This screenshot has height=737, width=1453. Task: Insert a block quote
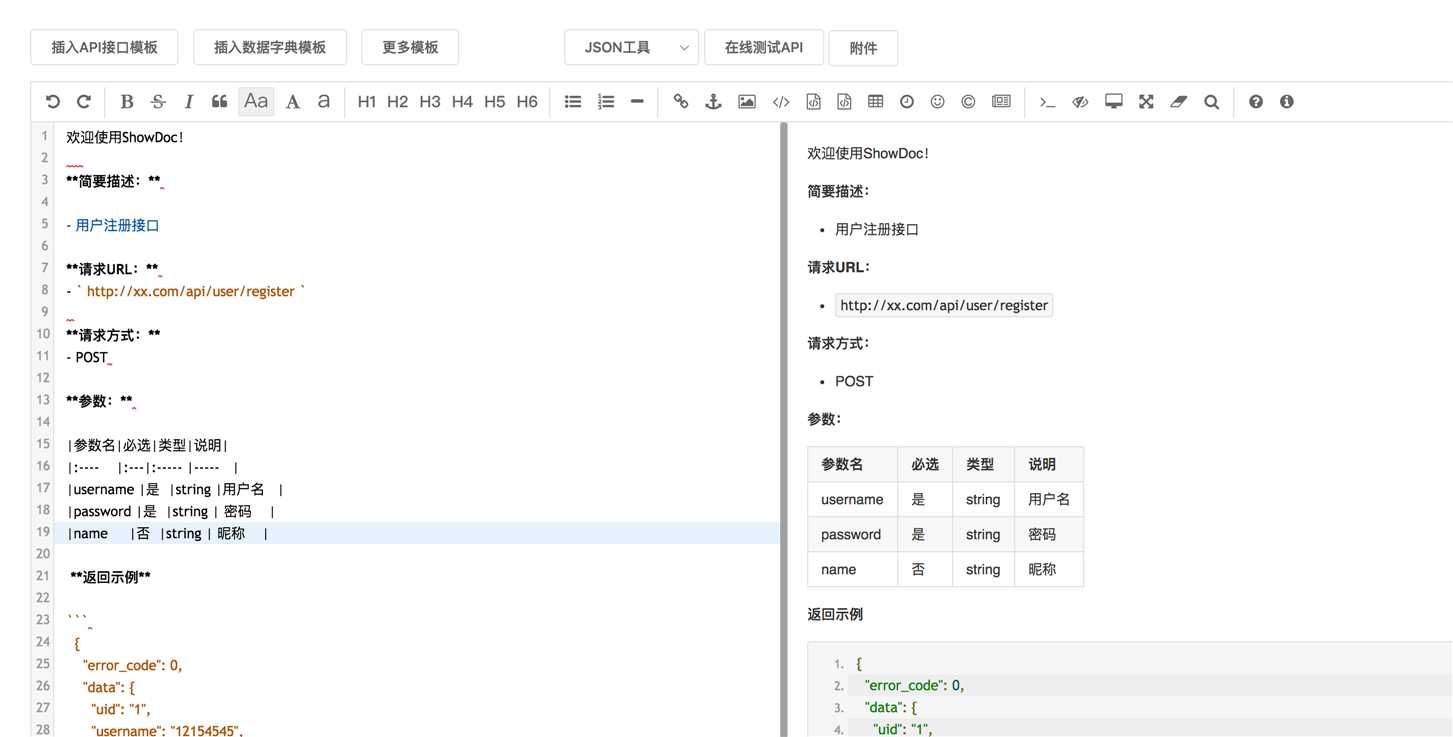point(220,101)
